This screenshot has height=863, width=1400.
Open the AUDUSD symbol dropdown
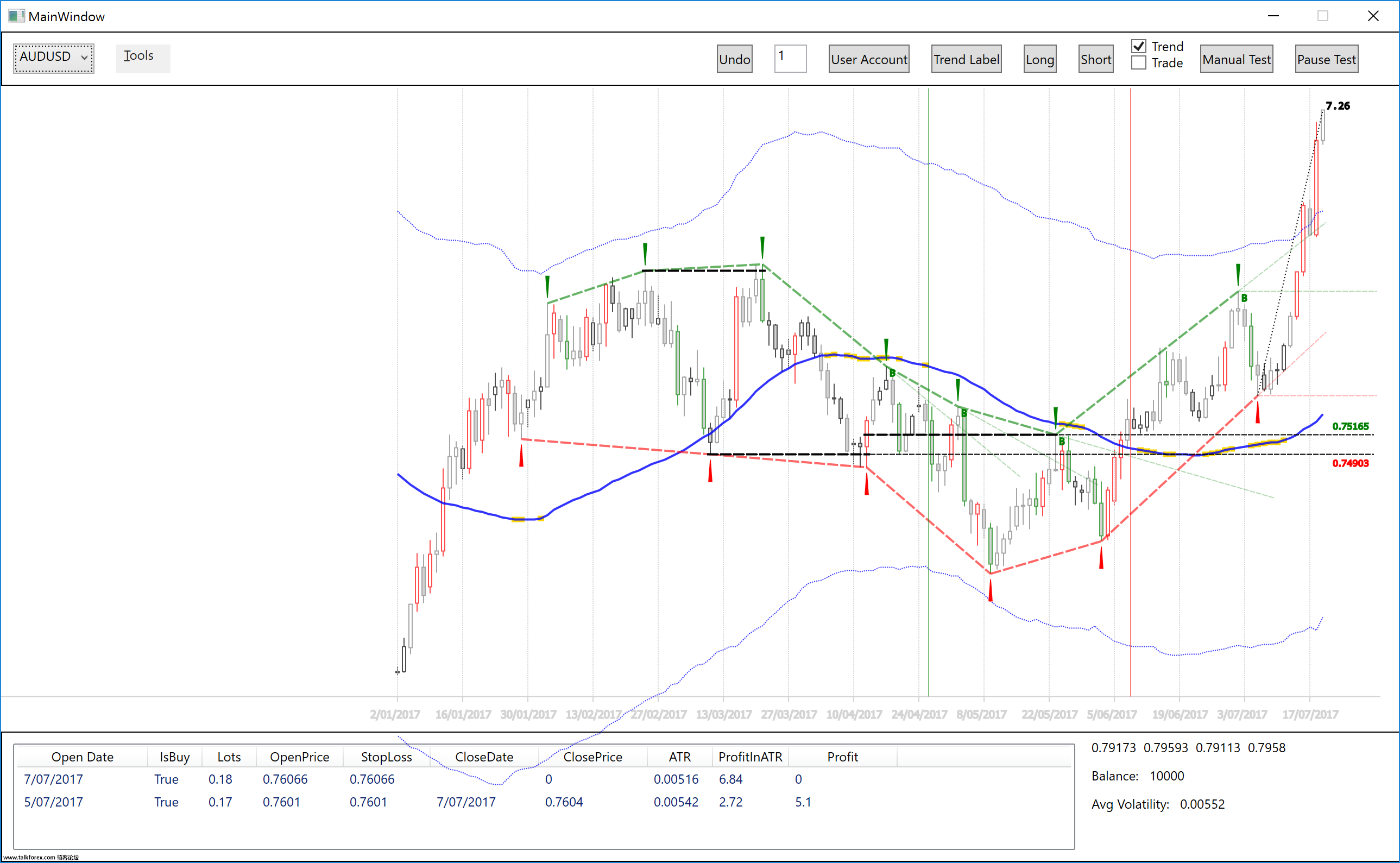(54, 58)
